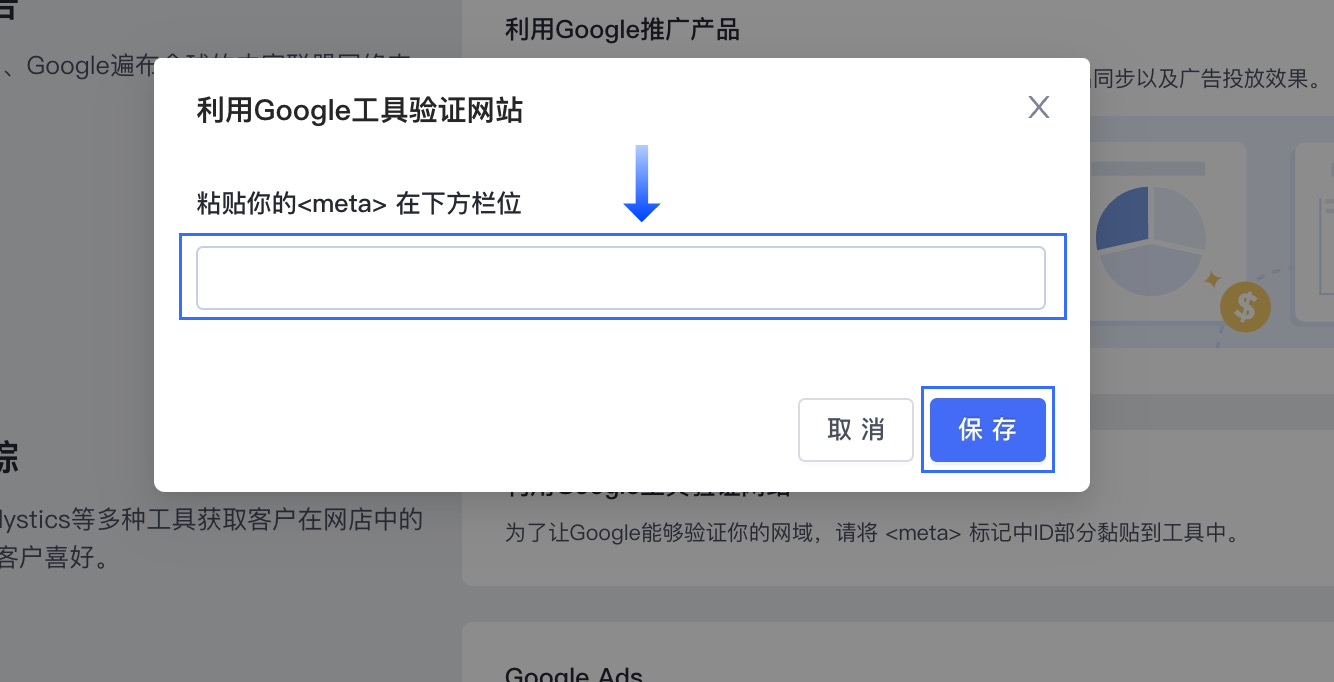The image size is (1334, 682).
Task: Click the Google Ads heading in background page
Action: click(x=573, y=674)
